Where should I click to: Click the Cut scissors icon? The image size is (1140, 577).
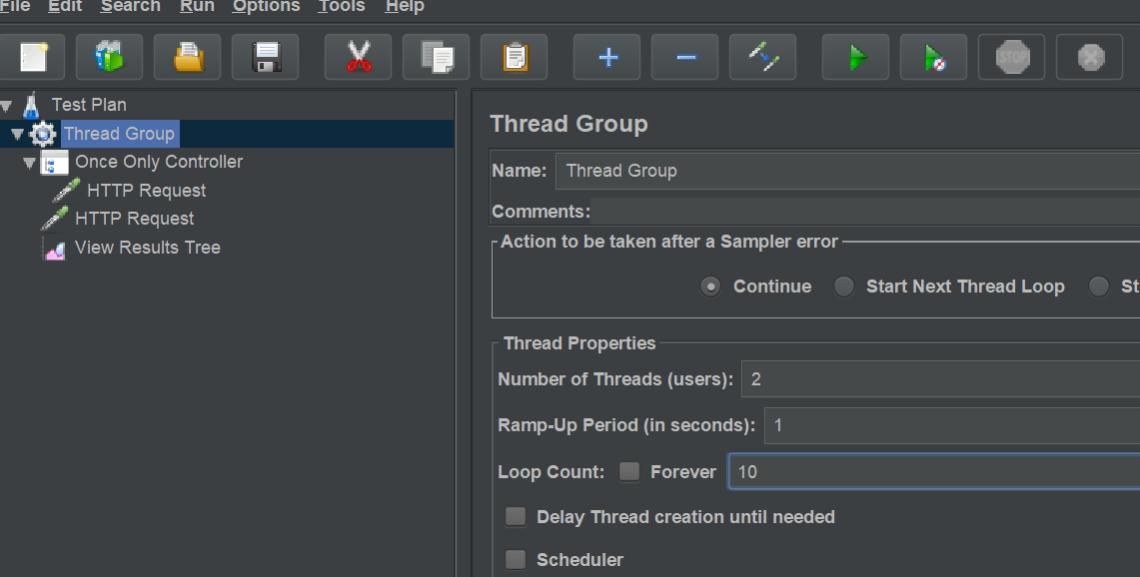coord(358,57)
